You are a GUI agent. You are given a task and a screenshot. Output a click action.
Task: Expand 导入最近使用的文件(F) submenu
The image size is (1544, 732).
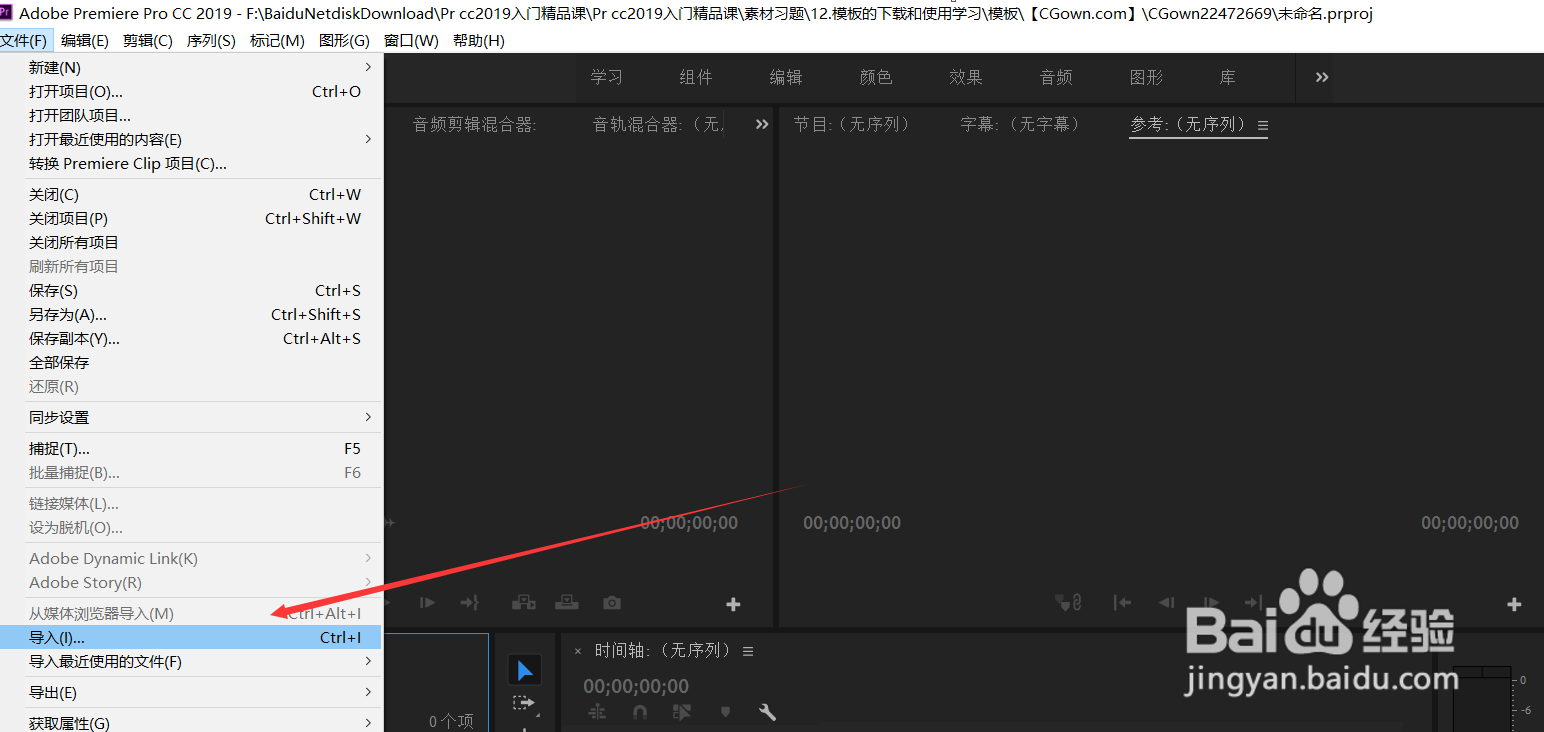pos(368,661)
